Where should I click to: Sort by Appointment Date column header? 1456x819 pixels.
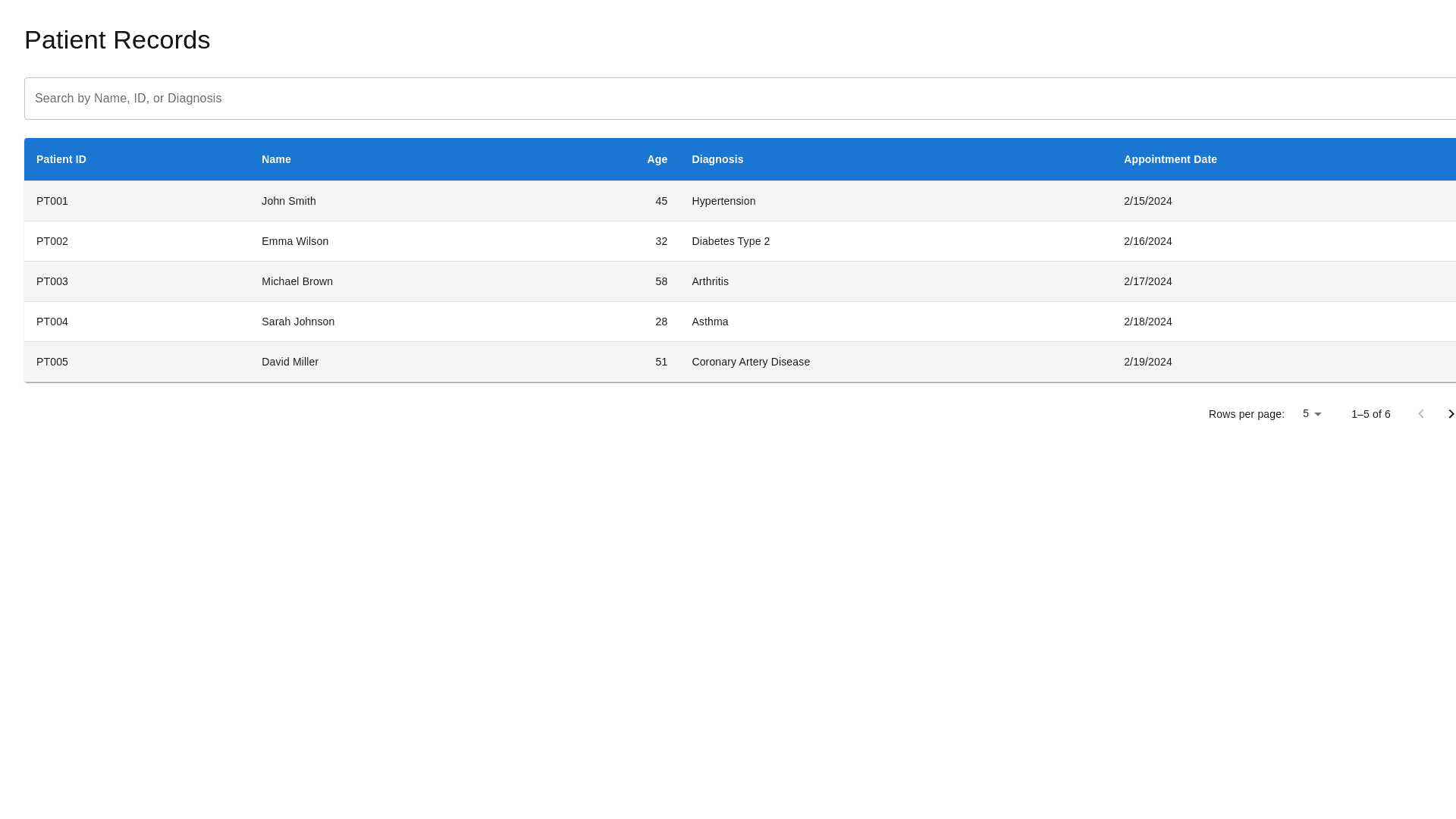[x=1169, y=159]
